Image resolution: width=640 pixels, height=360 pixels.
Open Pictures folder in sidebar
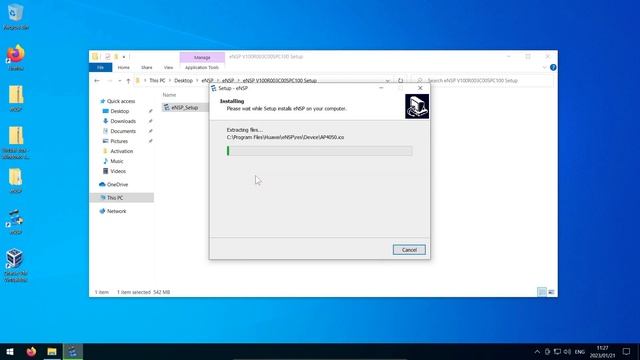tap(119, 141)
